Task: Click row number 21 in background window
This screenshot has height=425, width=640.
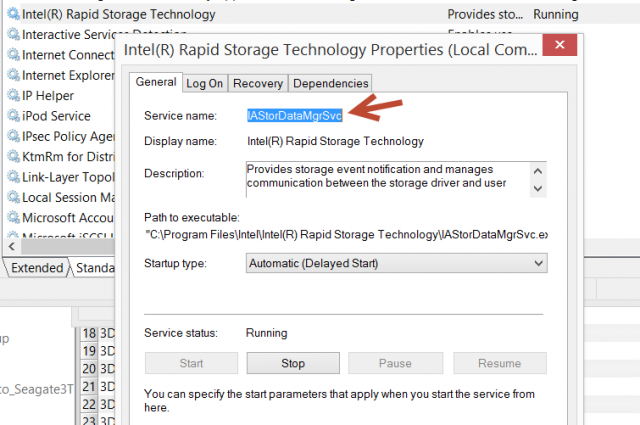Action: (x=89, y=387)
